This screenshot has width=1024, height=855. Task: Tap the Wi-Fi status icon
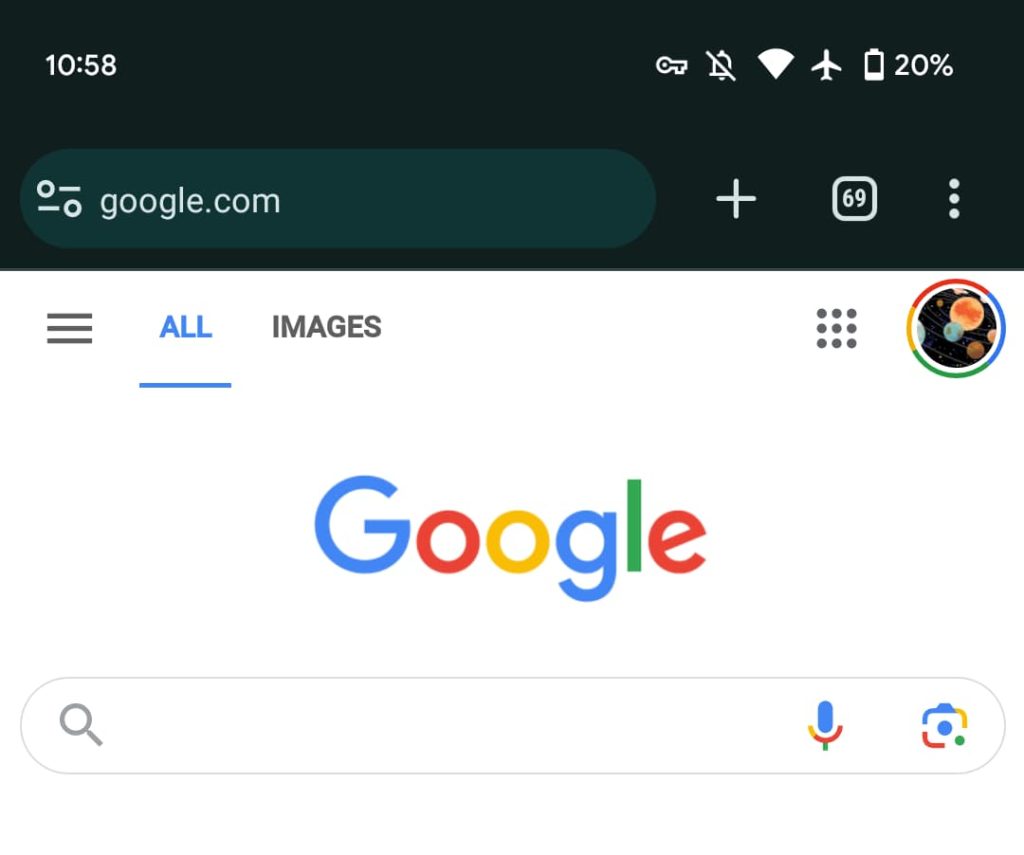(775, 66)
